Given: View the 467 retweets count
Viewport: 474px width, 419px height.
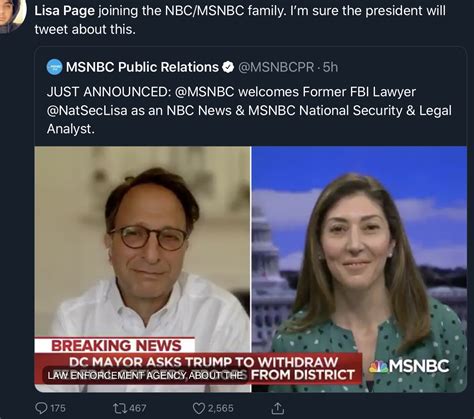Looking at the screenshot, I should point(138,408).
